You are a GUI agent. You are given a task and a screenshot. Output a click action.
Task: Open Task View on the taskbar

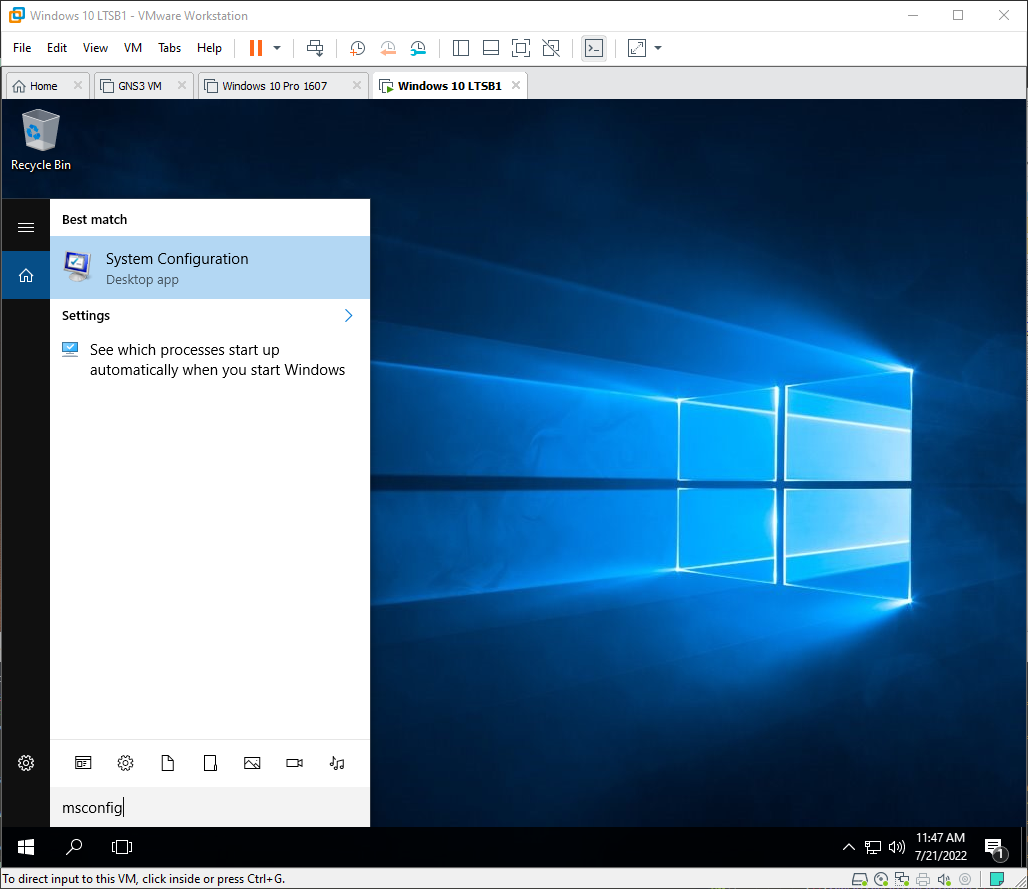tap(122, 847)
